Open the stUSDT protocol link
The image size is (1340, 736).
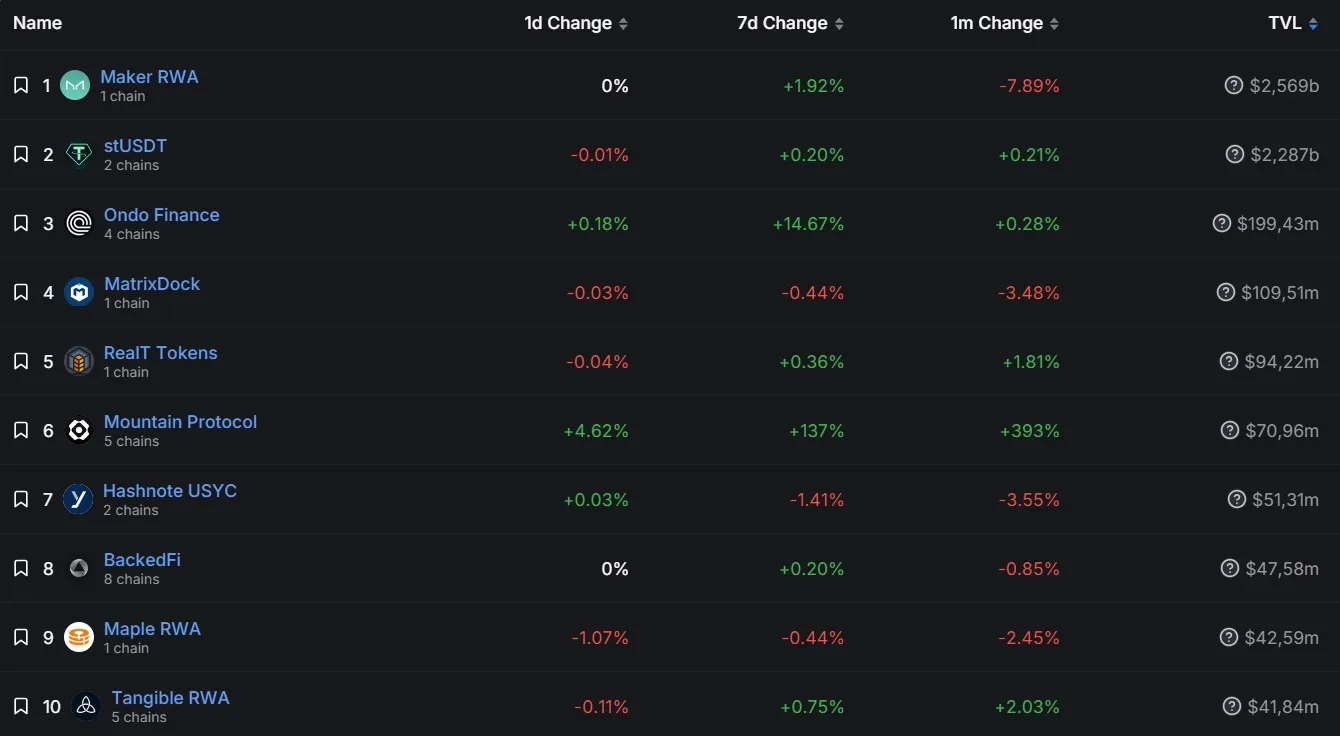click(135, 146)
